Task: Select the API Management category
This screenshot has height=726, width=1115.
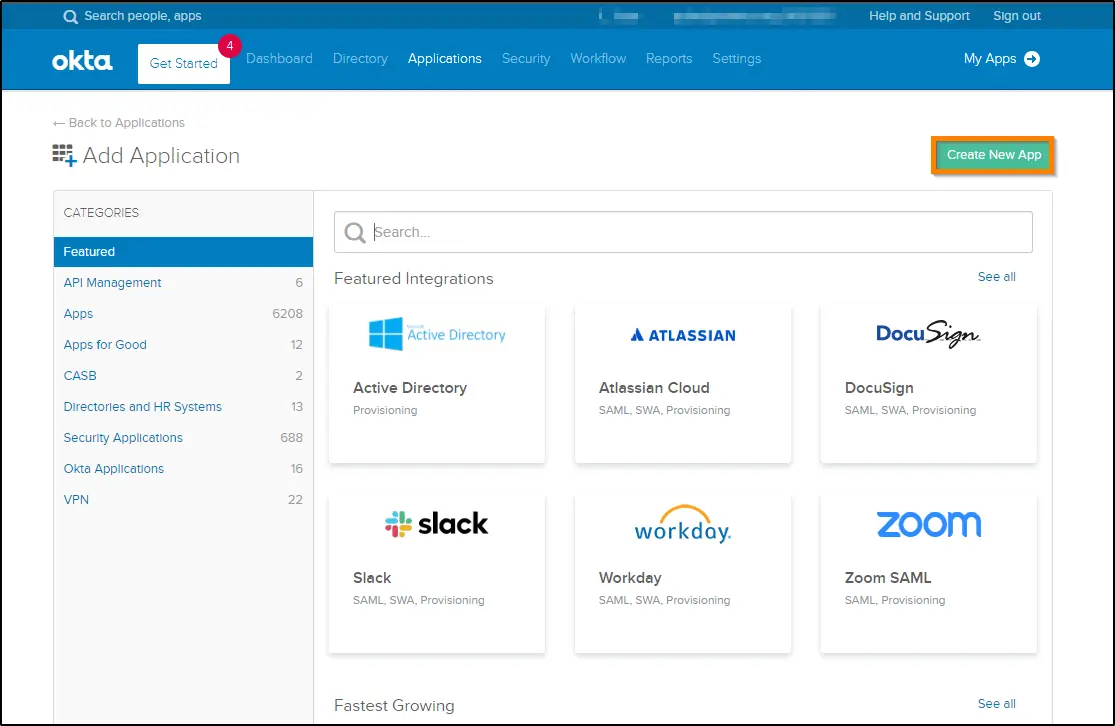Action: tap(183, 282)
